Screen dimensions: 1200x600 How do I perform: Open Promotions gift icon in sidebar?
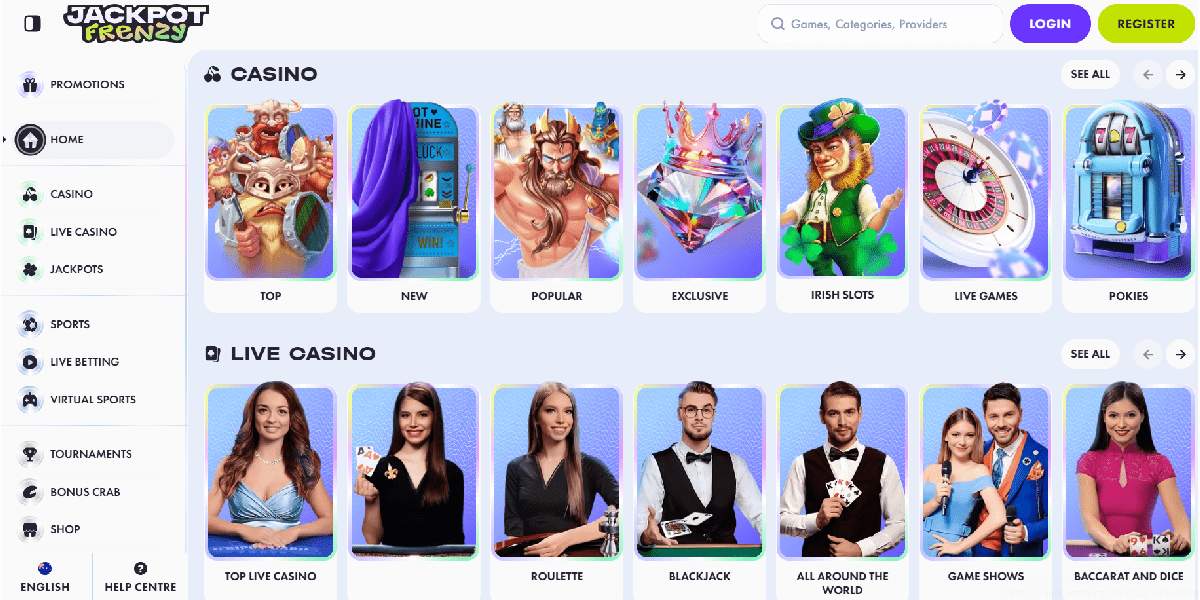coord(30,85)
